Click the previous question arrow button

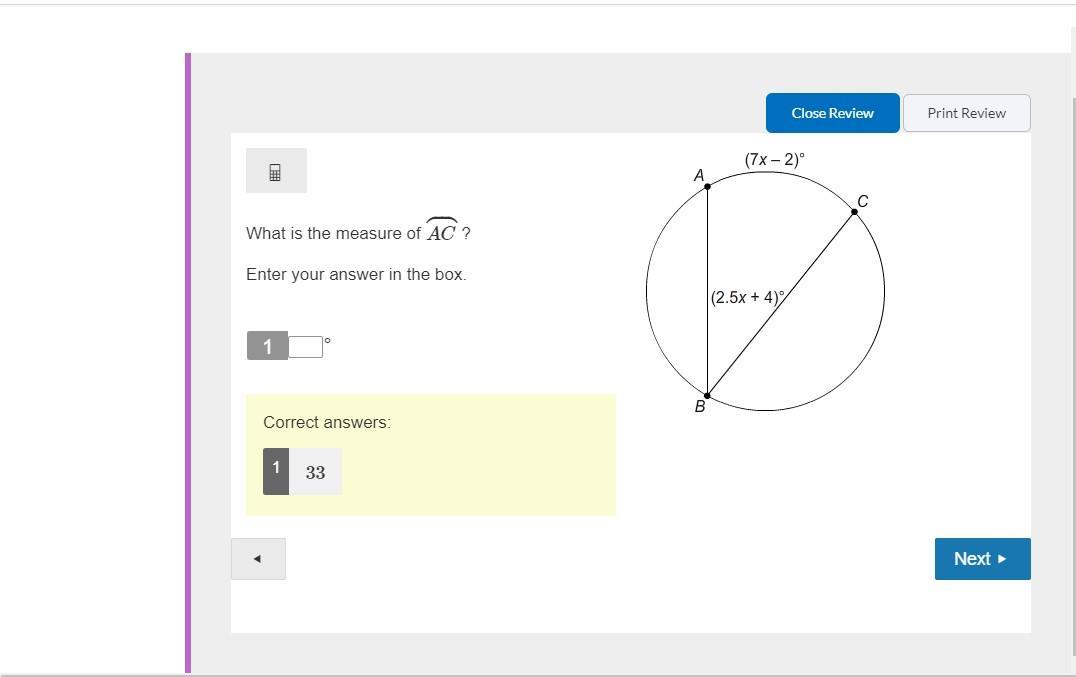(x=258, y=559)
